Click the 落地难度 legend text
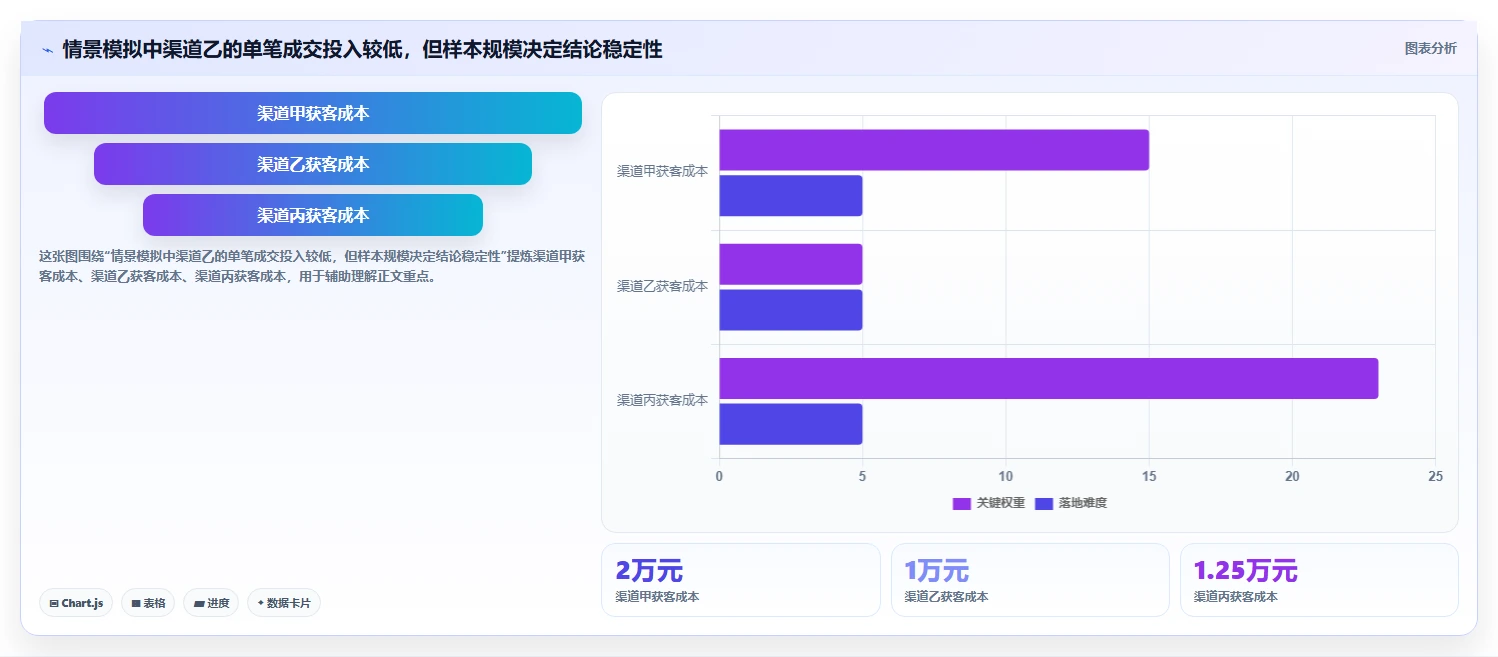The image size is (1498, 657). pyautogui.click(x=1082, y=503)
